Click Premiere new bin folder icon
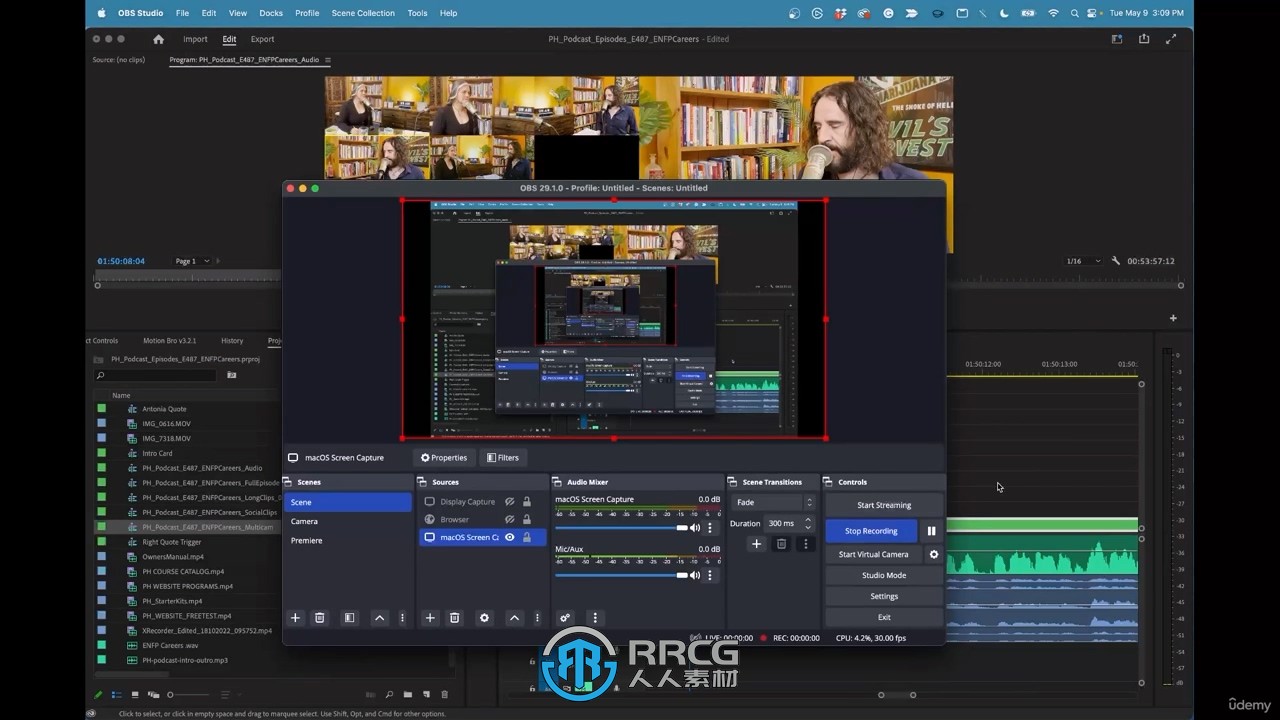1280x720 pixels. point(408,695)
